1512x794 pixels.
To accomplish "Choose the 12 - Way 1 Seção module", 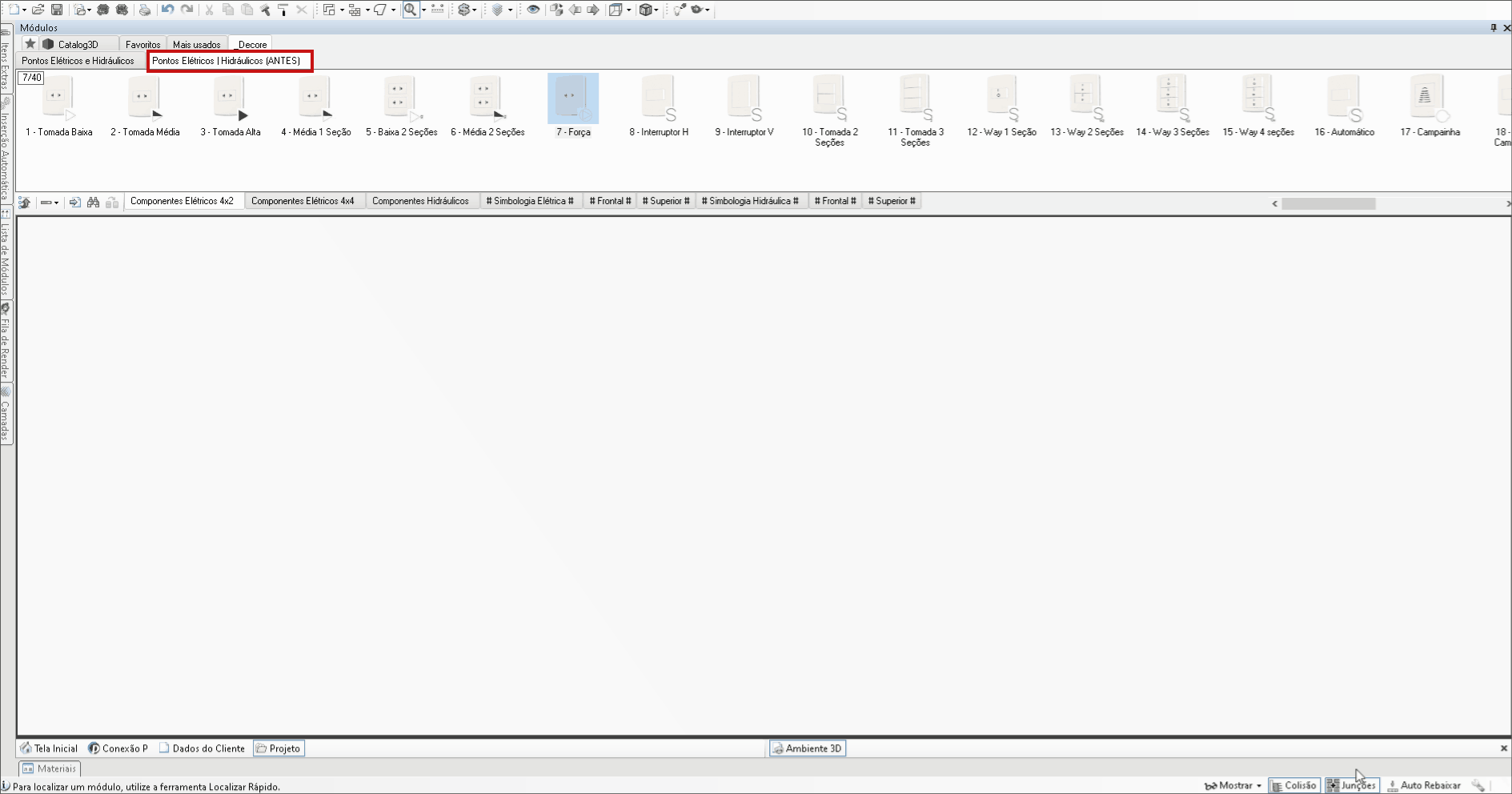I will tap(1001, 107).
